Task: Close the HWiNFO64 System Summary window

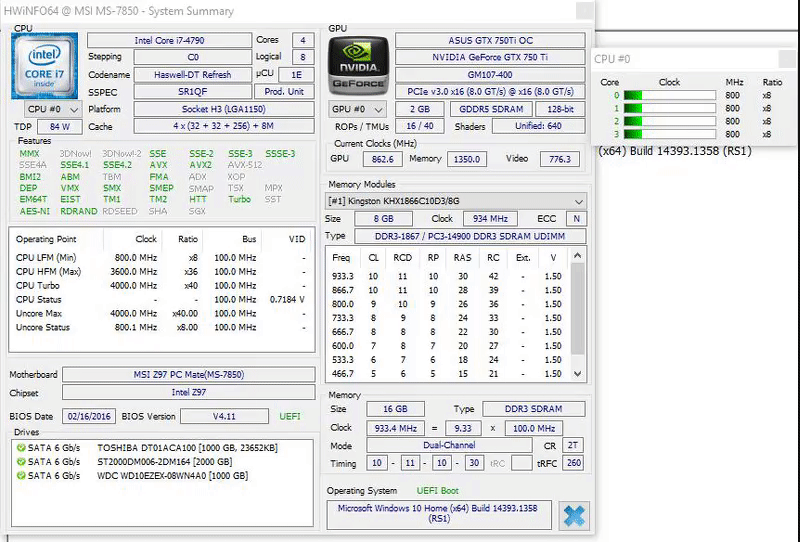Action: pyautogui.click(x=584, y=11)
